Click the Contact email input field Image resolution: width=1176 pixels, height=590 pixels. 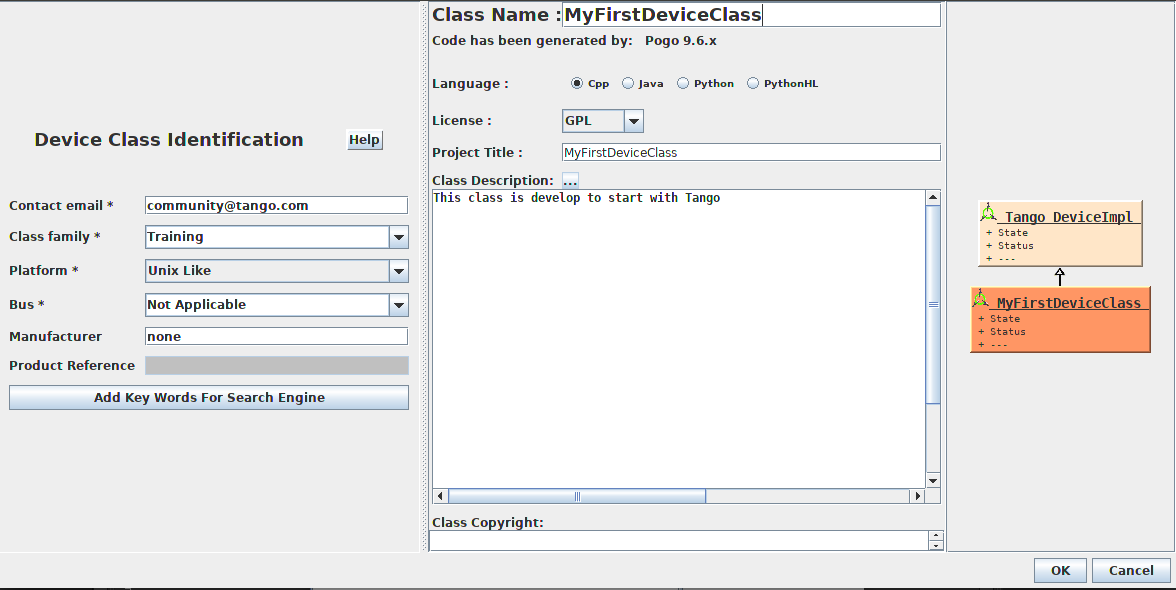click(276, 205)
